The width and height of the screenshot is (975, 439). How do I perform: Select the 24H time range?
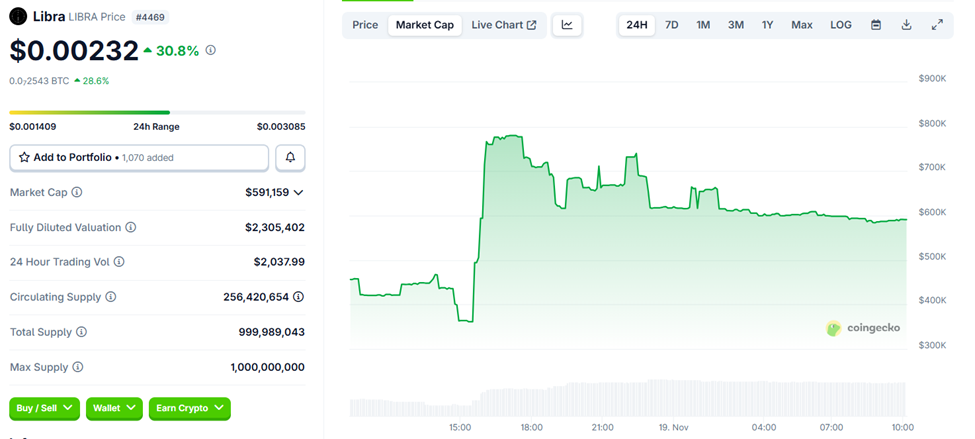click(636, 25)
